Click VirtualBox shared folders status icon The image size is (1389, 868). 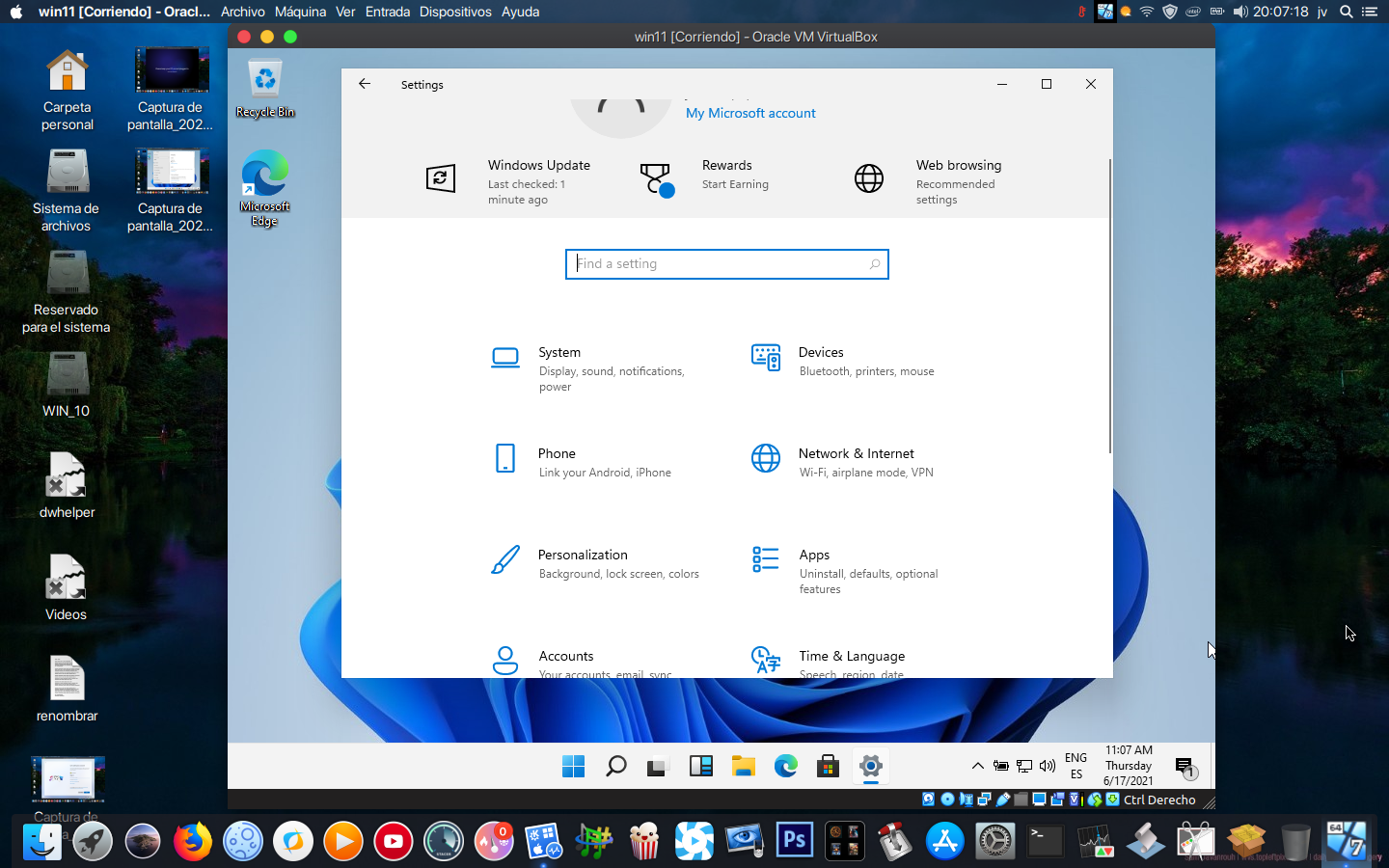(1021, 800)
